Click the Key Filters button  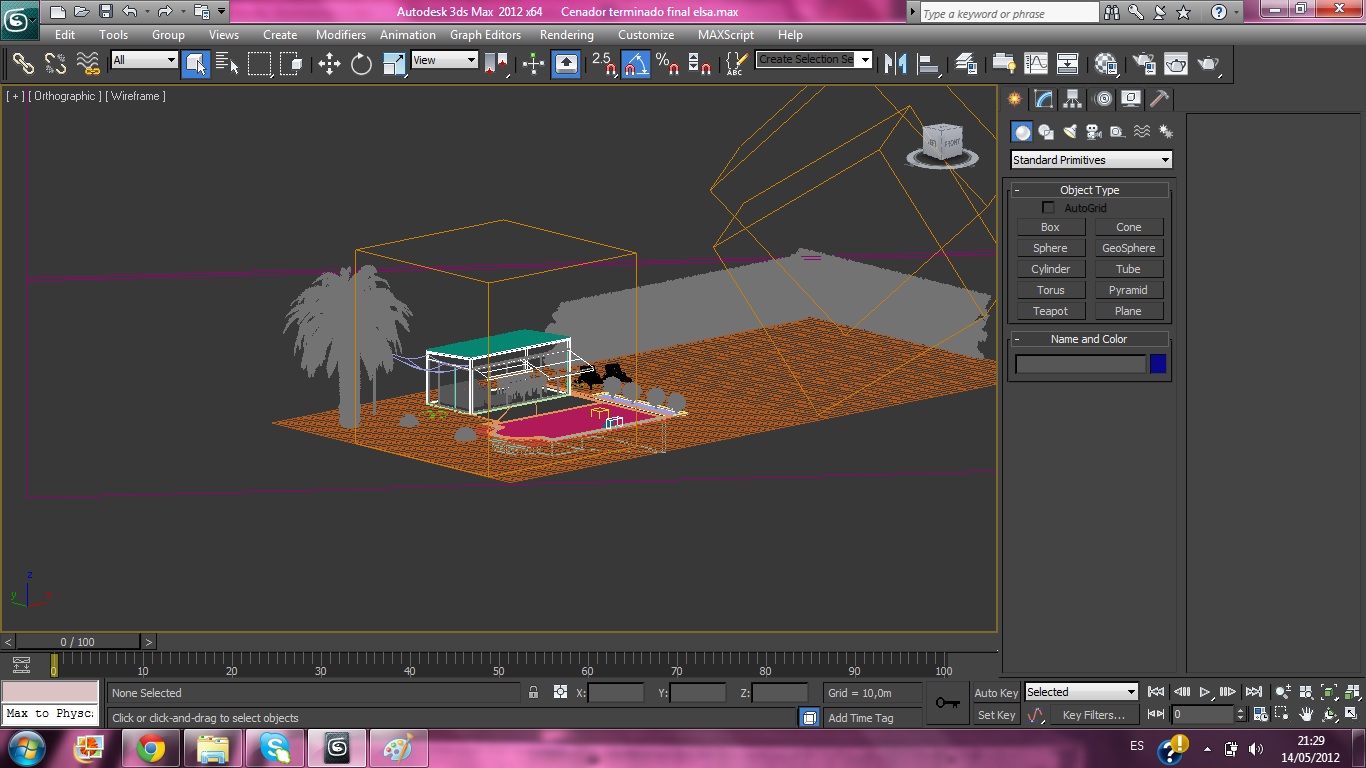[x=1093, y=715]
